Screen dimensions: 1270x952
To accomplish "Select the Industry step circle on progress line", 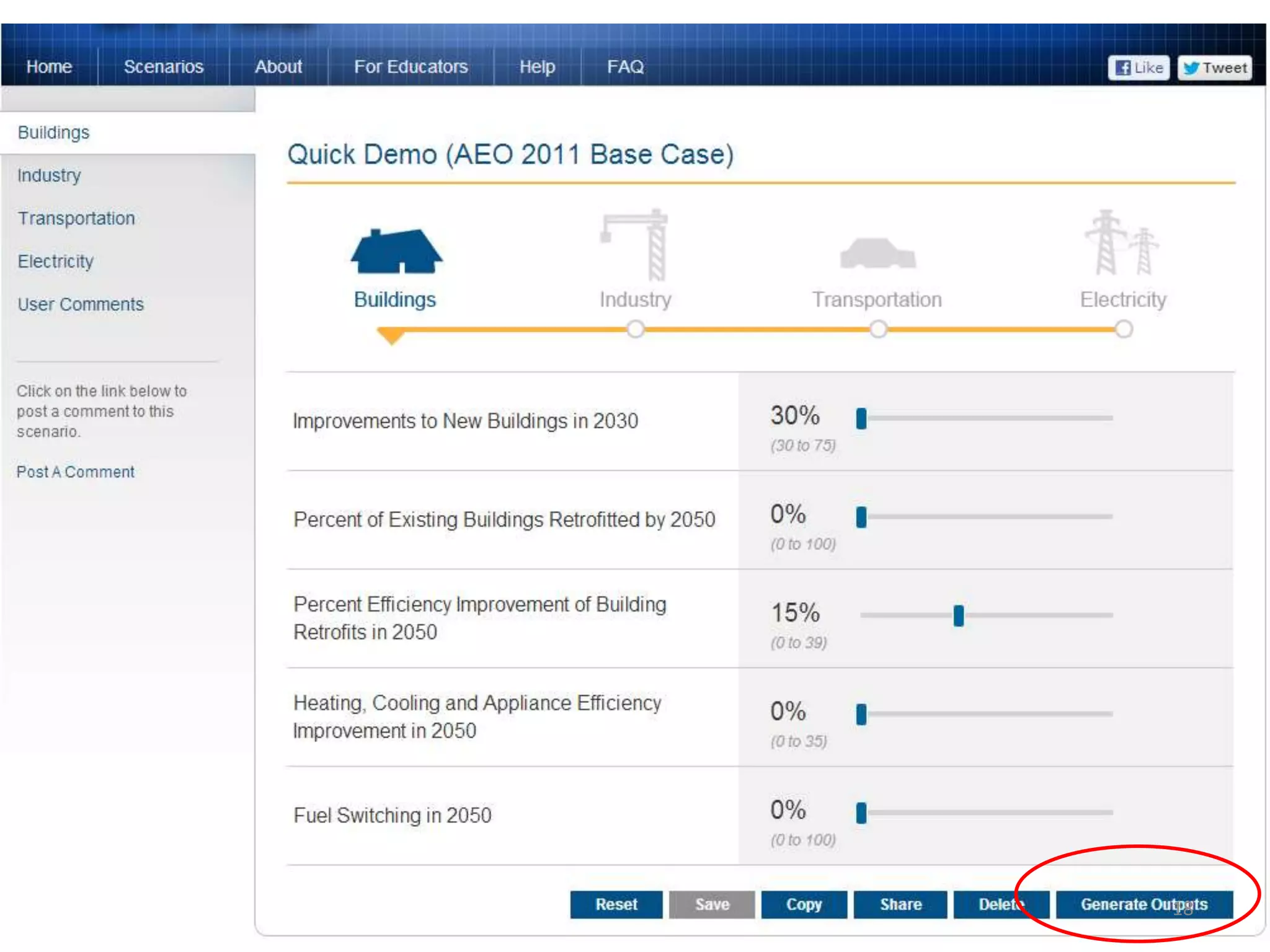I will tap(636, 329).
